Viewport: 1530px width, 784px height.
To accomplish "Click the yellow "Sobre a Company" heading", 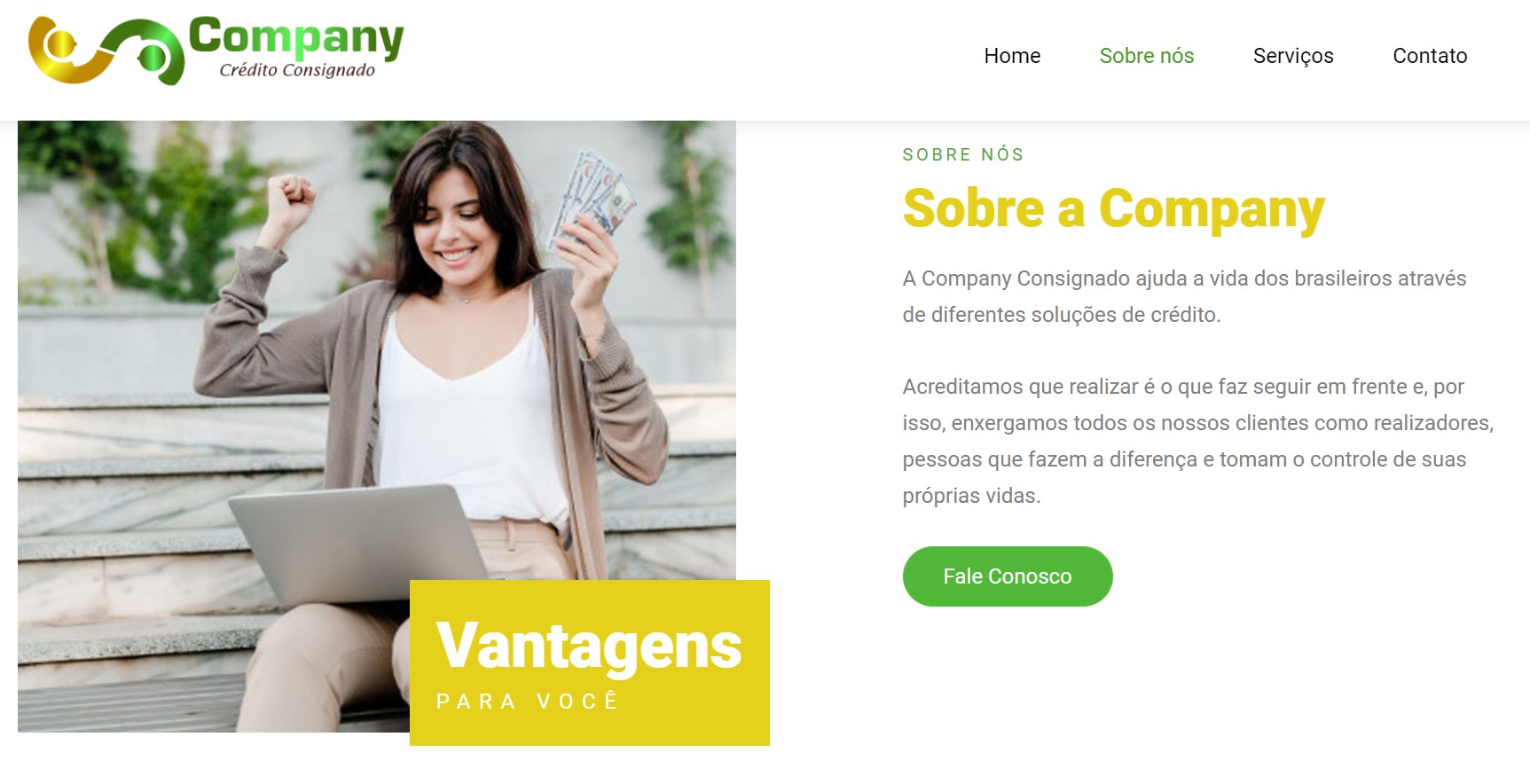I will (x=1114, y=209).
